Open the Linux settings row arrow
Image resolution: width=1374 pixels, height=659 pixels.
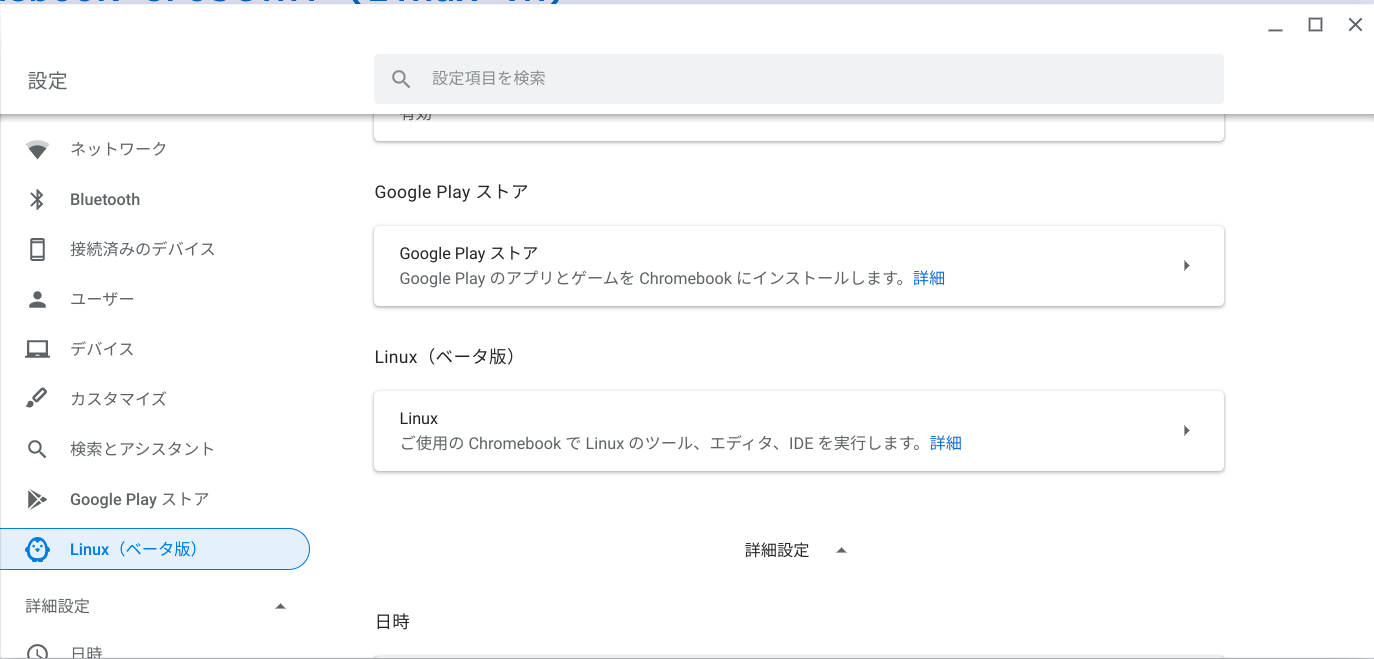[x=1186, y=431]
